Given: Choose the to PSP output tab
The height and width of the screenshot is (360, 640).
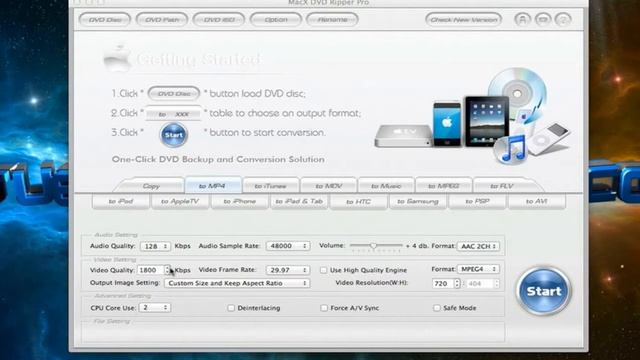Looking at the screenshot, I should point(477,201).
